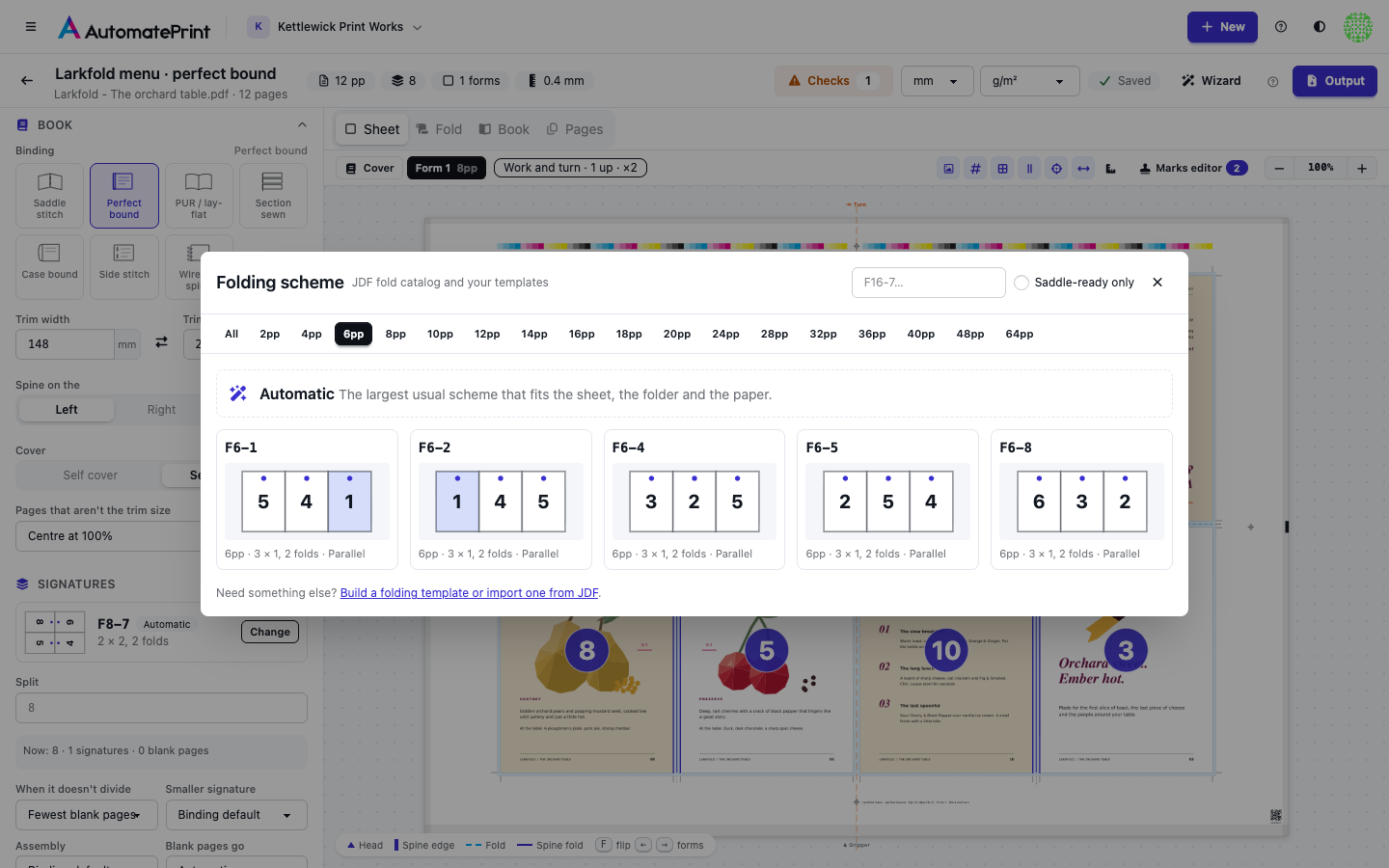Image resolution: width=1389 pixels, height=868 pixels.
Task: Show All folding schemes
Action: (x=231, y=334)
